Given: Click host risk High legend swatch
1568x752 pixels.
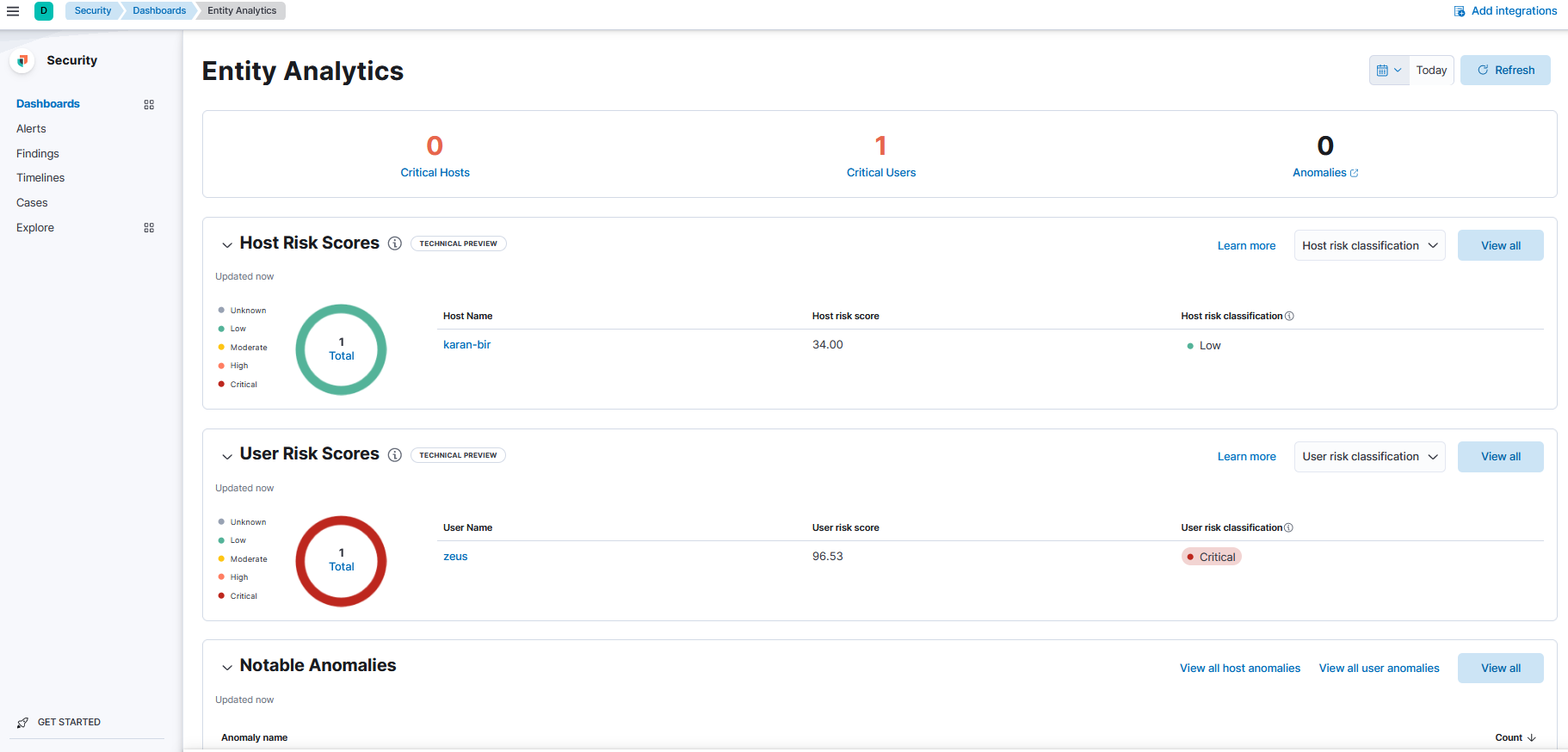Looking at the screenshot, I should pos(221,366).
